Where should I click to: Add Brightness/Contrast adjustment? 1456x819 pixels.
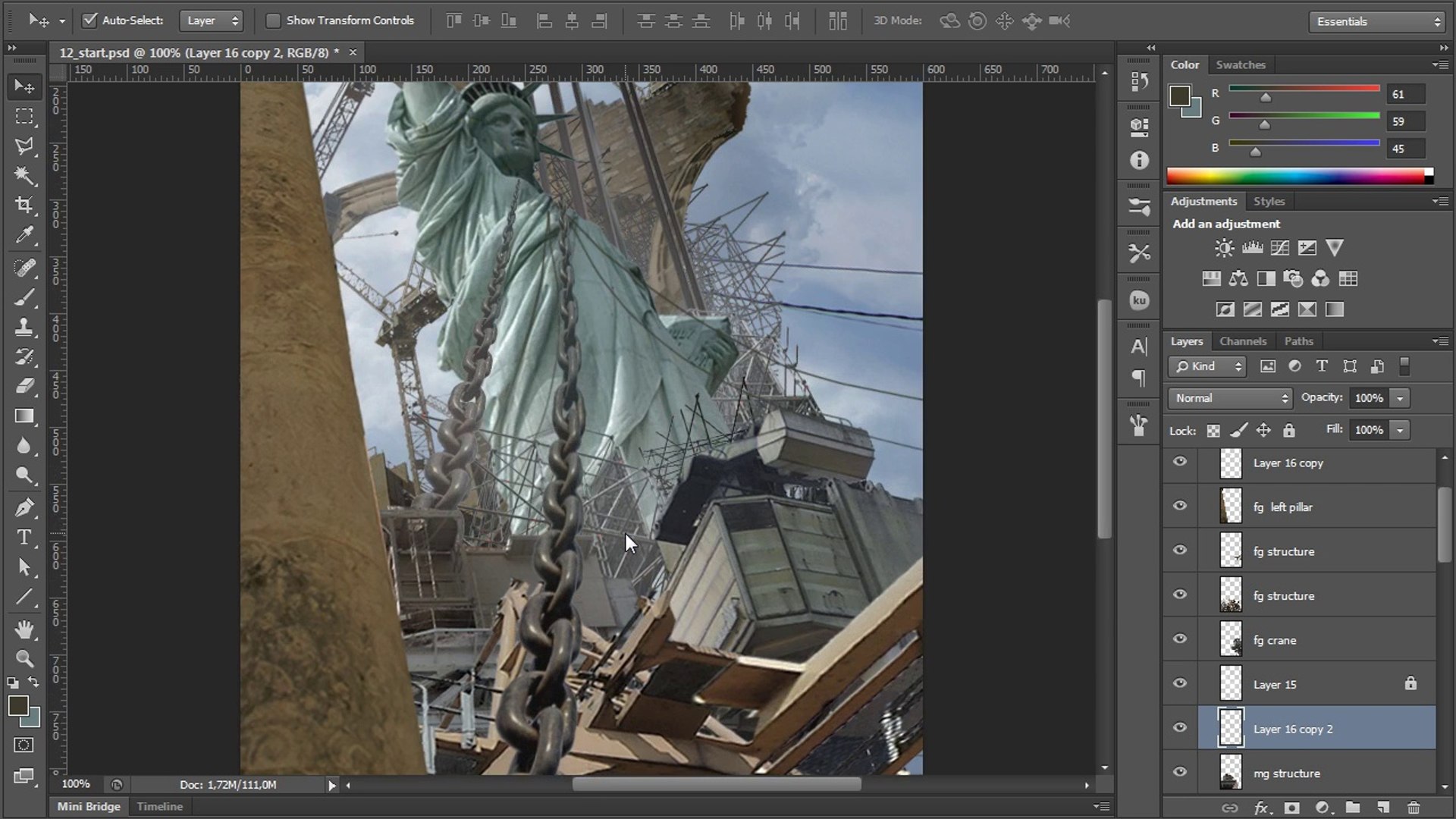(x=1224, y=248)
